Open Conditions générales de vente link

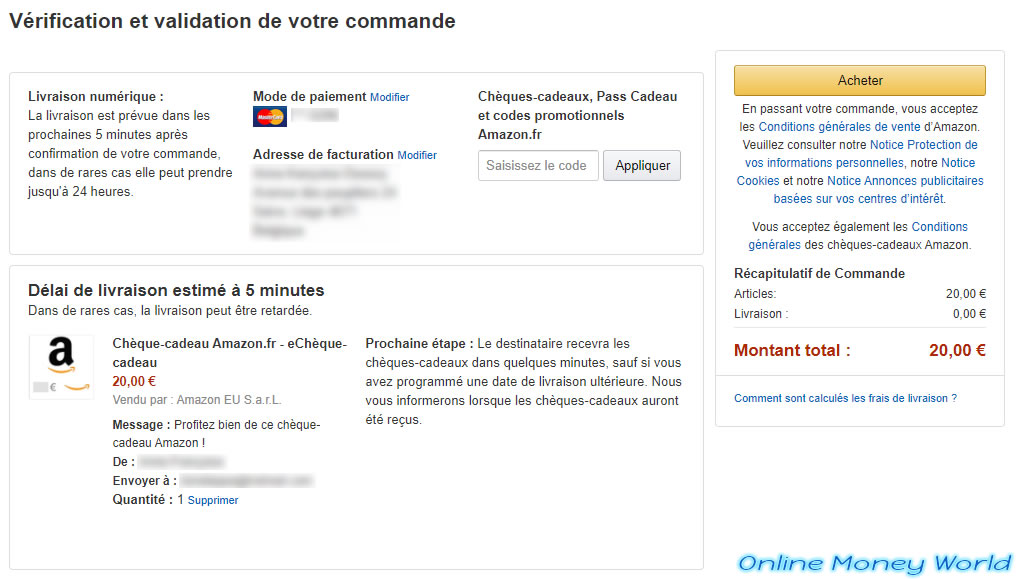[x=839, y=127]
